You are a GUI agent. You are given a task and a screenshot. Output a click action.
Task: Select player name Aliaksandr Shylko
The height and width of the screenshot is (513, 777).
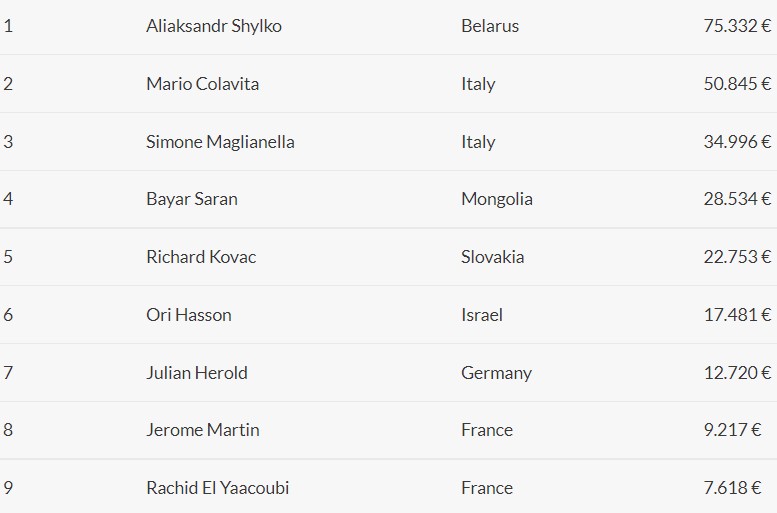click(x=214, y=26)
